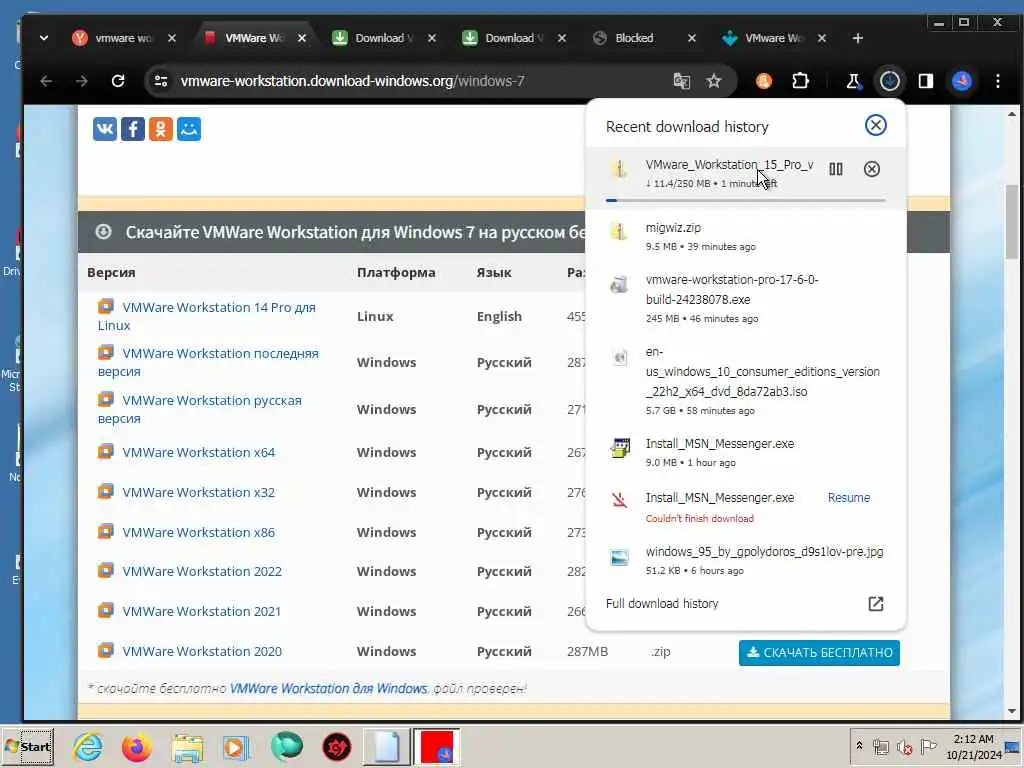The image size is (1024, 768).
Task: Open Chrome Labs flask icon
Action: pyautogui.click(x=853, y=81)
